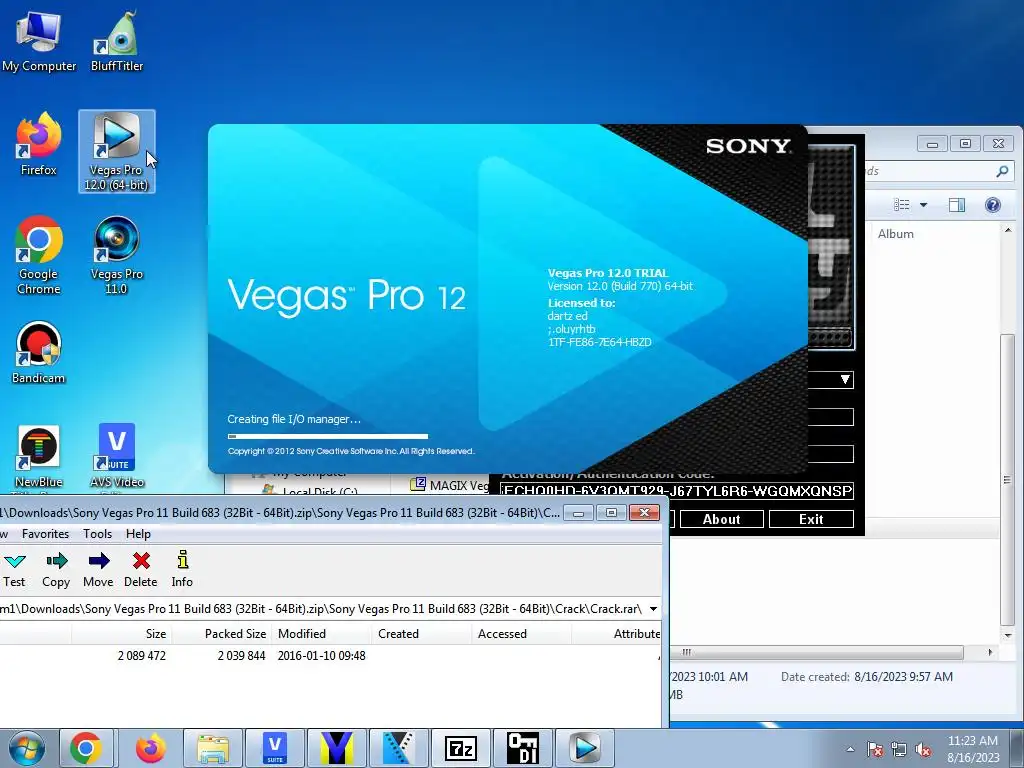Click the keygen activation code field

tap(677, 491)
